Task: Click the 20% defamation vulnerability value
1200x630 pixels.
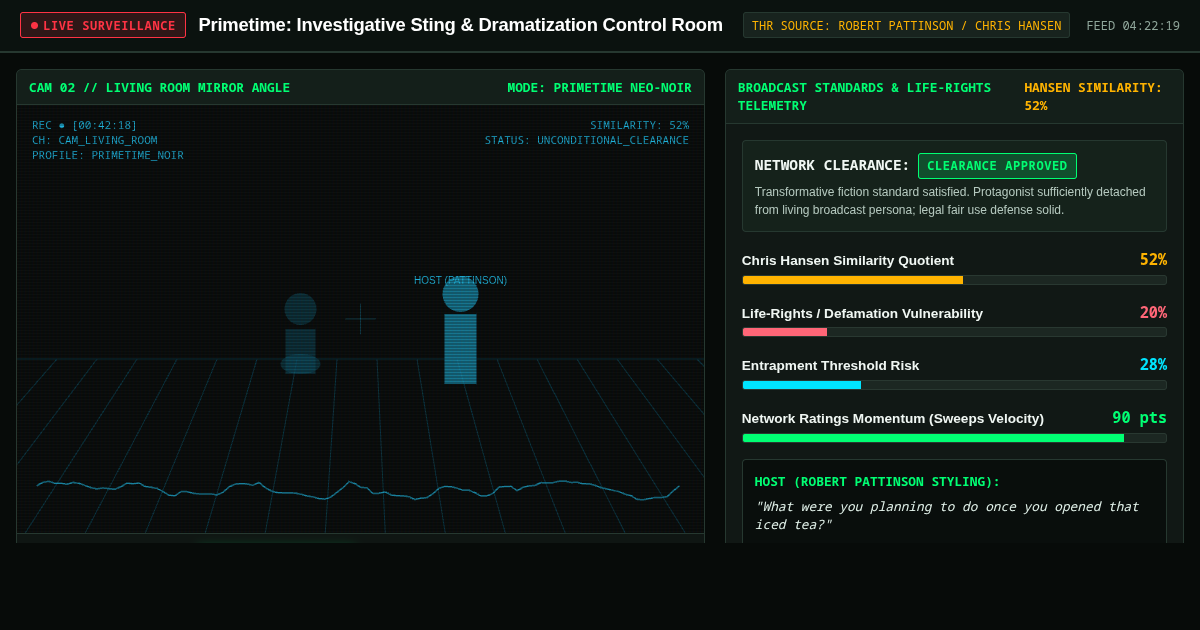Action: [x=1153, y=313]
